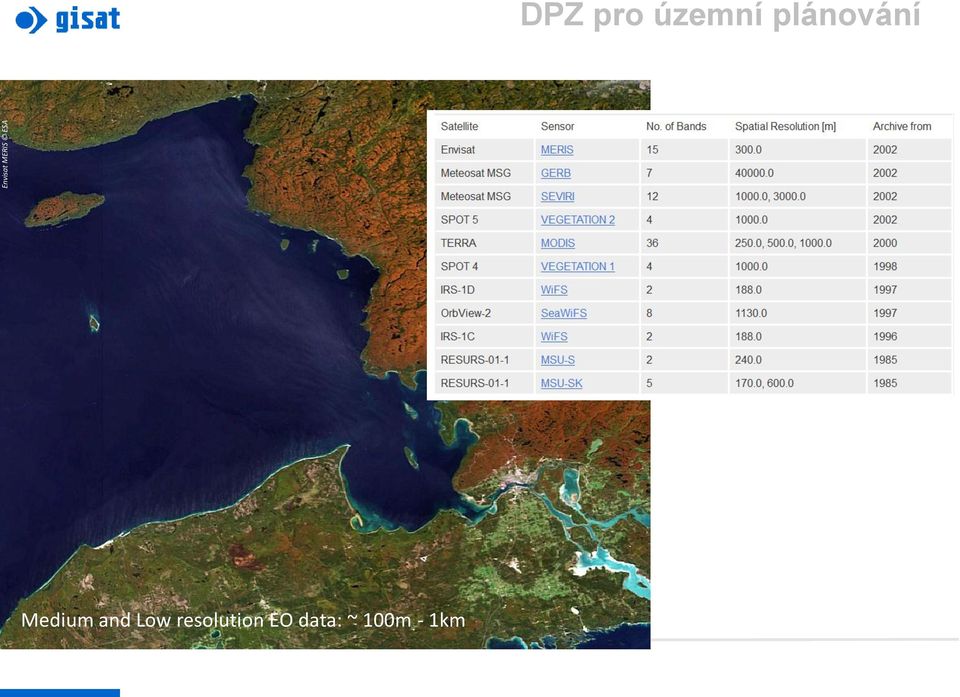Image resolution: width=960 pixels, height=697 pixels.
Task: Click the Medium and Low resolution caption
Action: [x=243, y=620]
